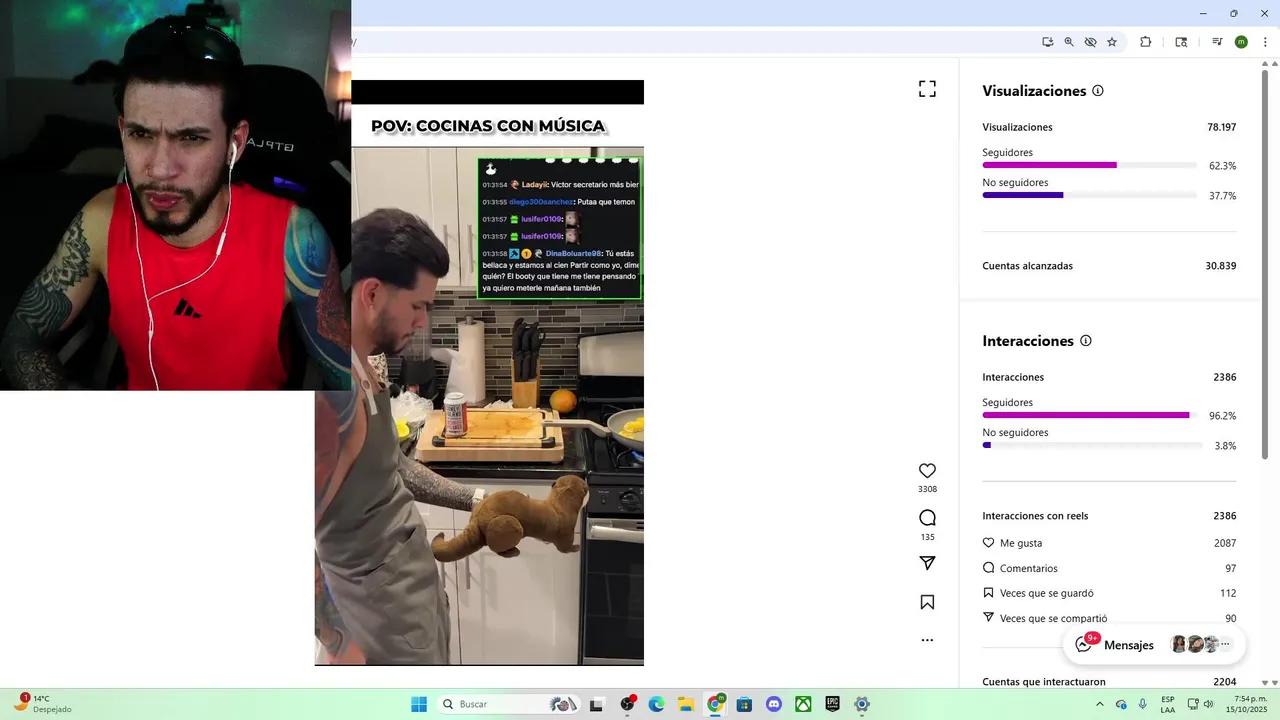Open Task View from the taskbar

(596, 704)
